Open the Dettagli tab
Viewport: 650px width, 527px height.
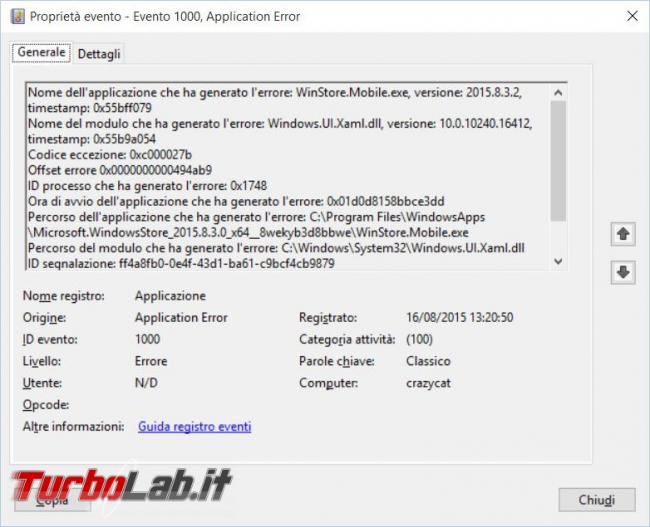tap(99, 54)
